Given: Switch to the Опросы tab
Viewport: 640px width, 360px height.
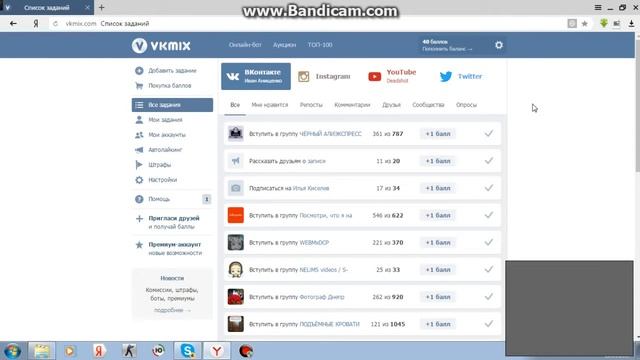Looking at the screenshot, I should tap(467, 105).
